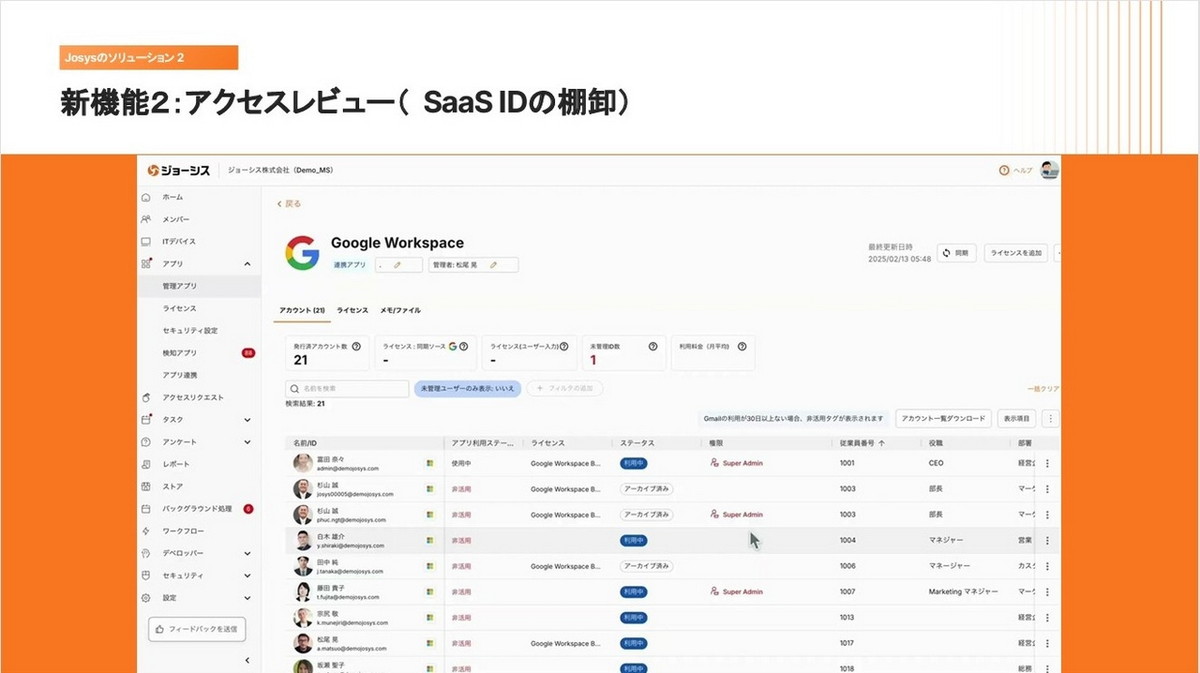Select セキュリティ設定 in the sidebar

coord(190,331)
